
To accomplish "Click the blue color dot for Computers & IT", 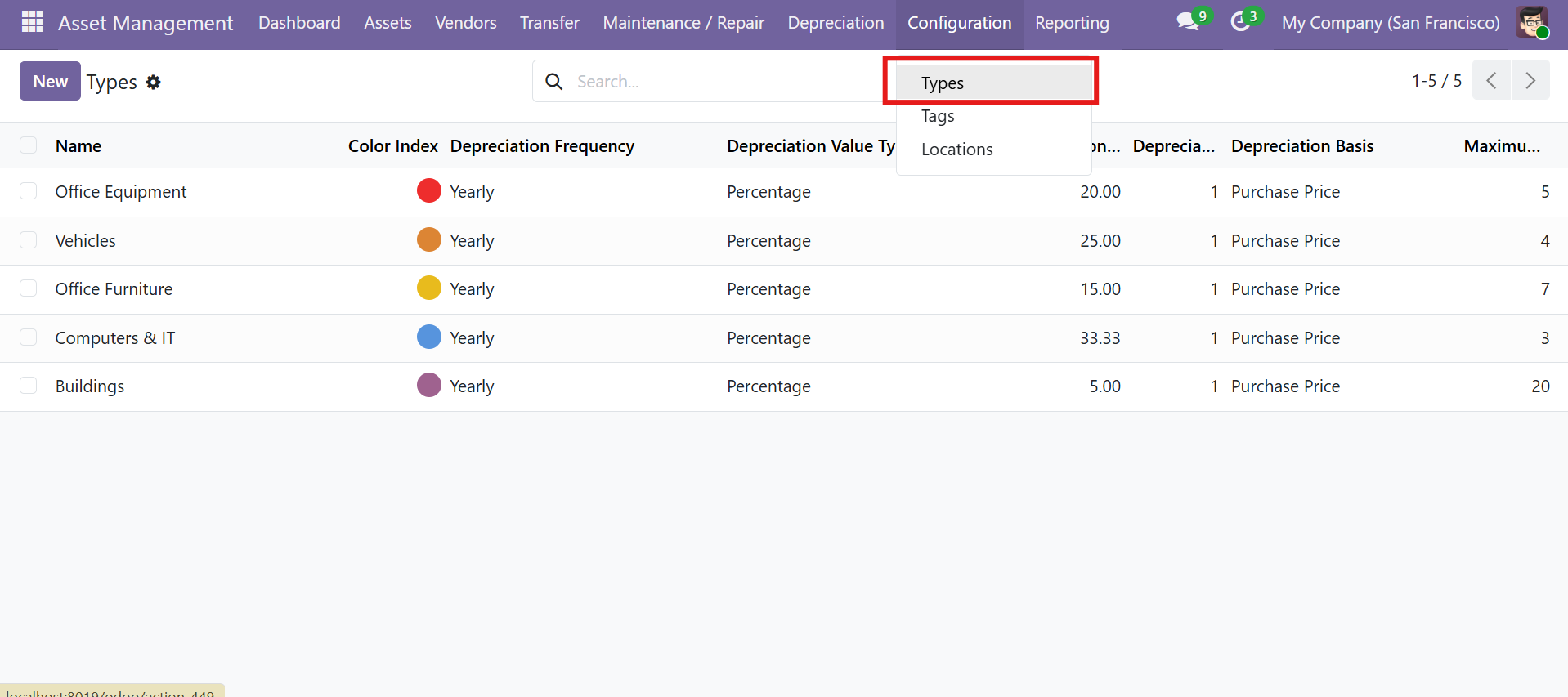I will [429, 337].
